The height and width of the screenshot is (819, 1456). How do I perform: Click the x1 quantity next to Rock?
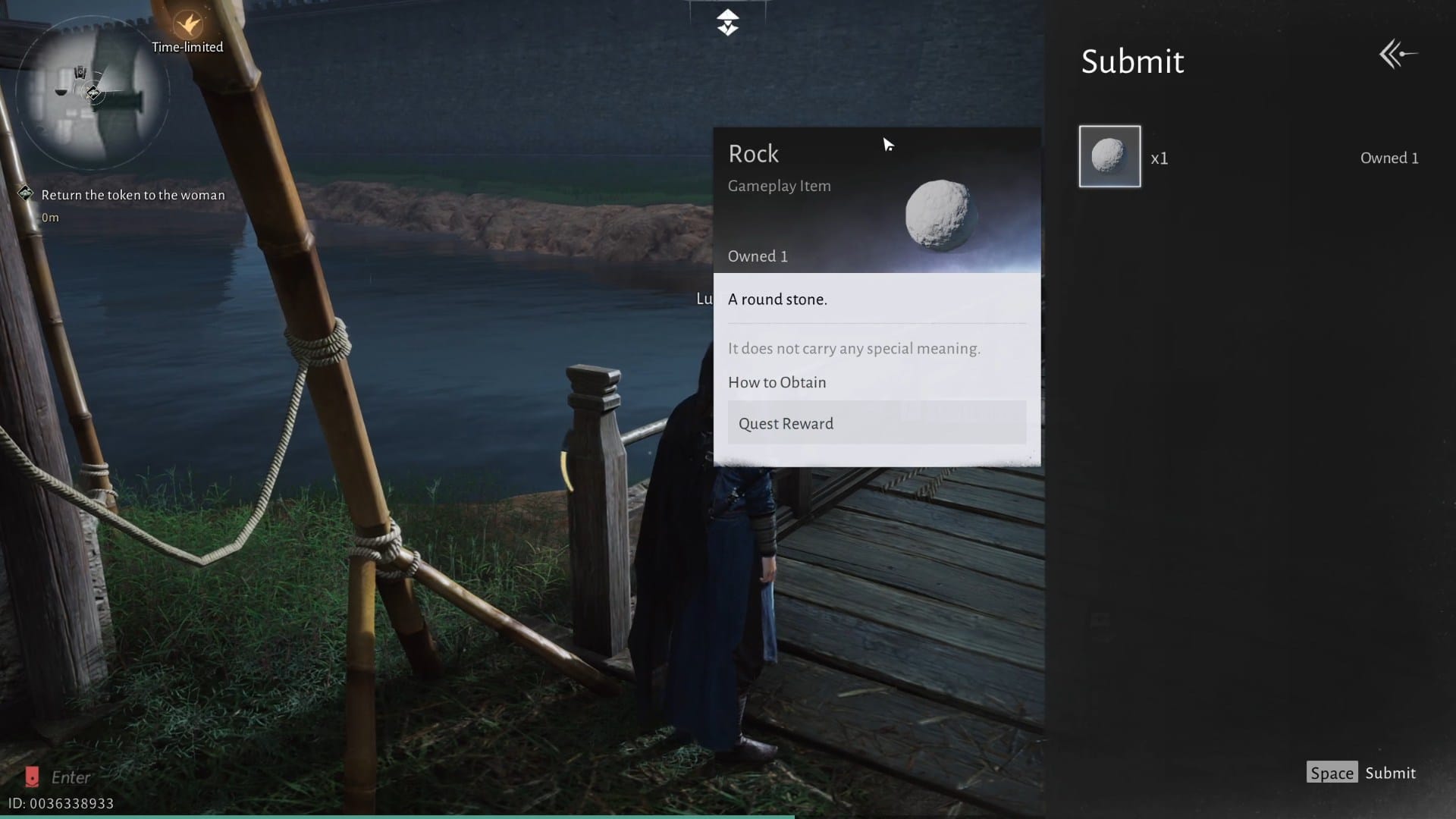(1159, 158)
